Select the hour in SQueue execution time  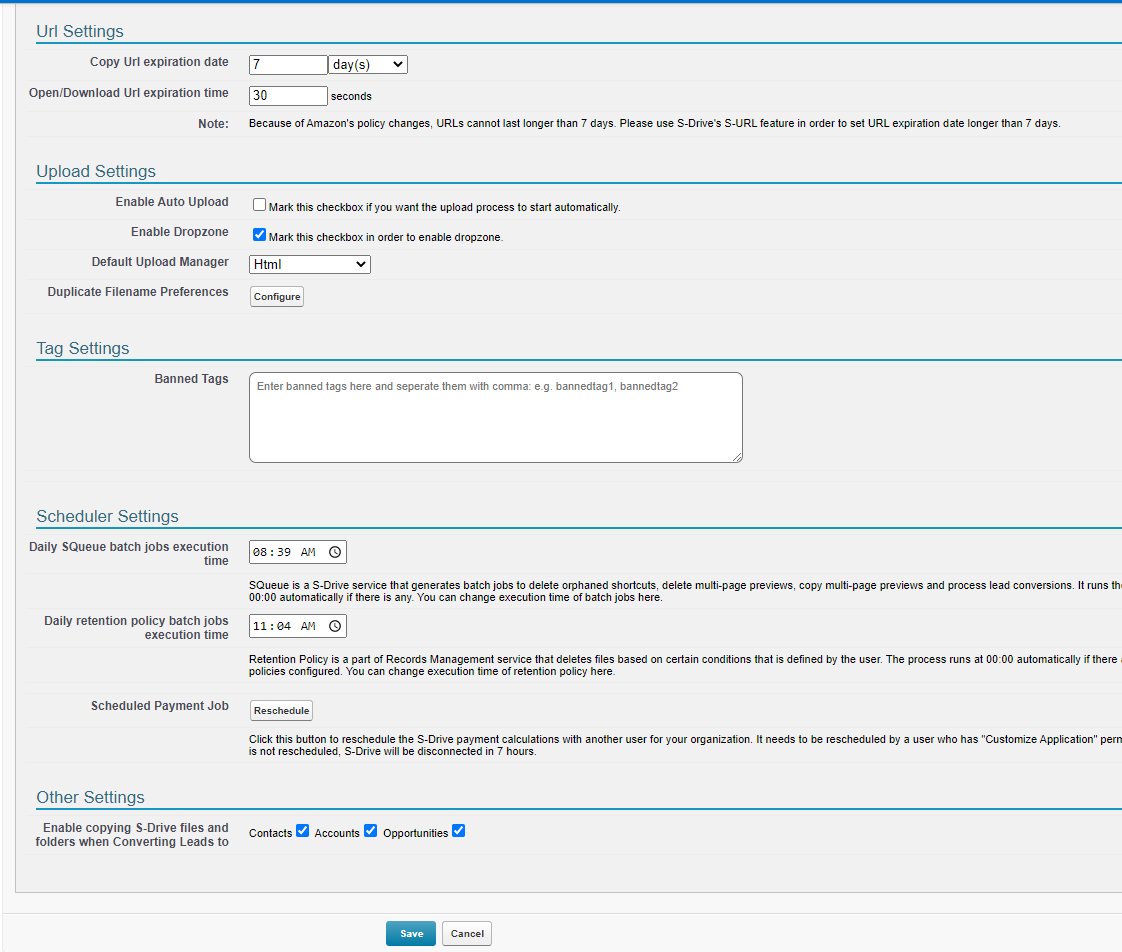tap(260, 552)
